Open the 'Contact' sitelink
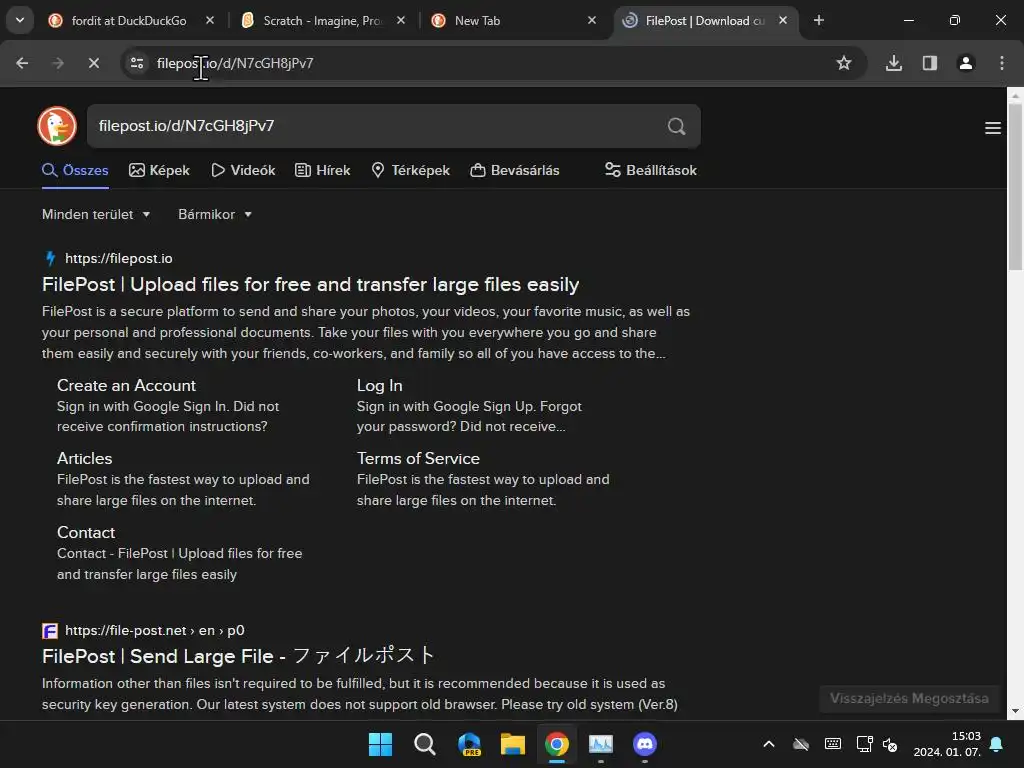1024x768 pixels. point(86,532)
